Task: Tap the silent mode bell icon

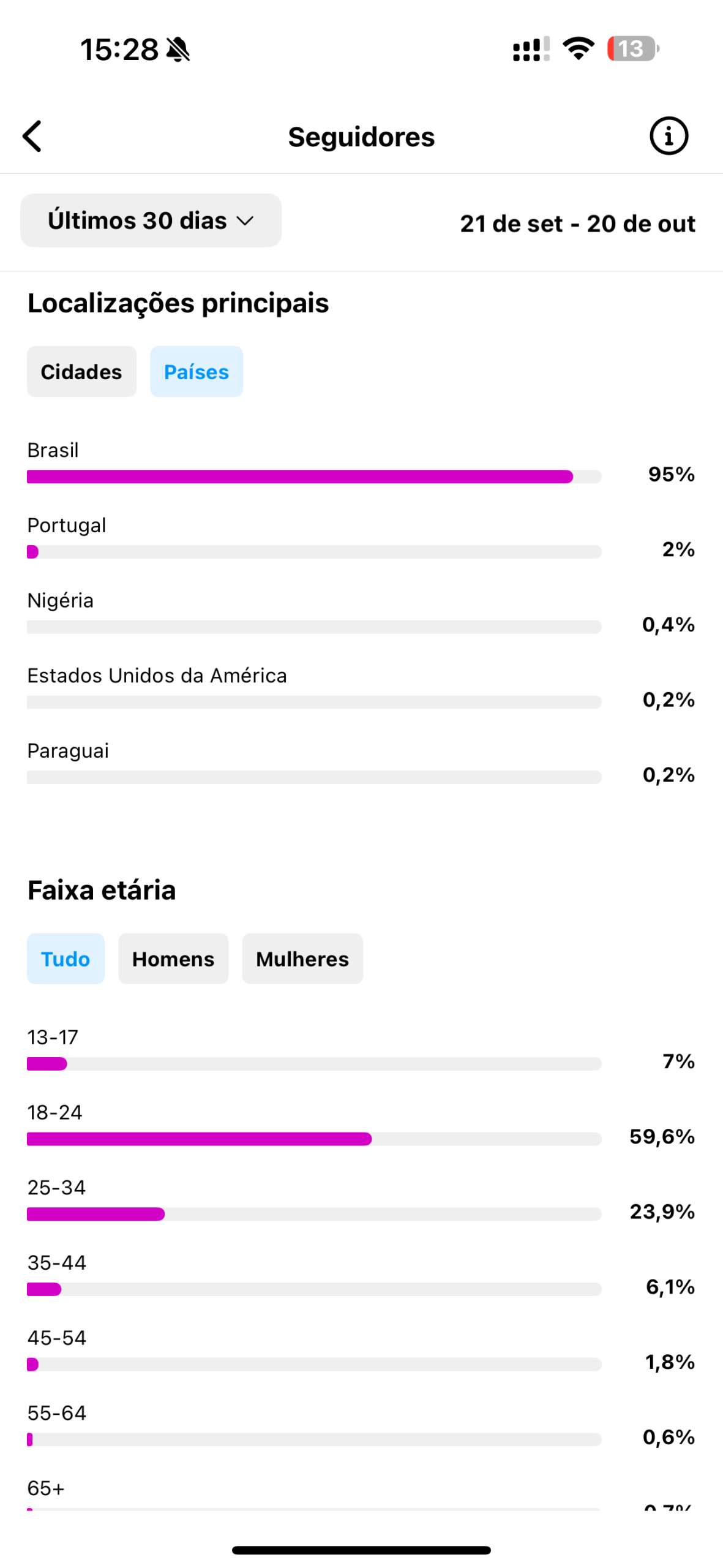Action: (x=178, y=50)
